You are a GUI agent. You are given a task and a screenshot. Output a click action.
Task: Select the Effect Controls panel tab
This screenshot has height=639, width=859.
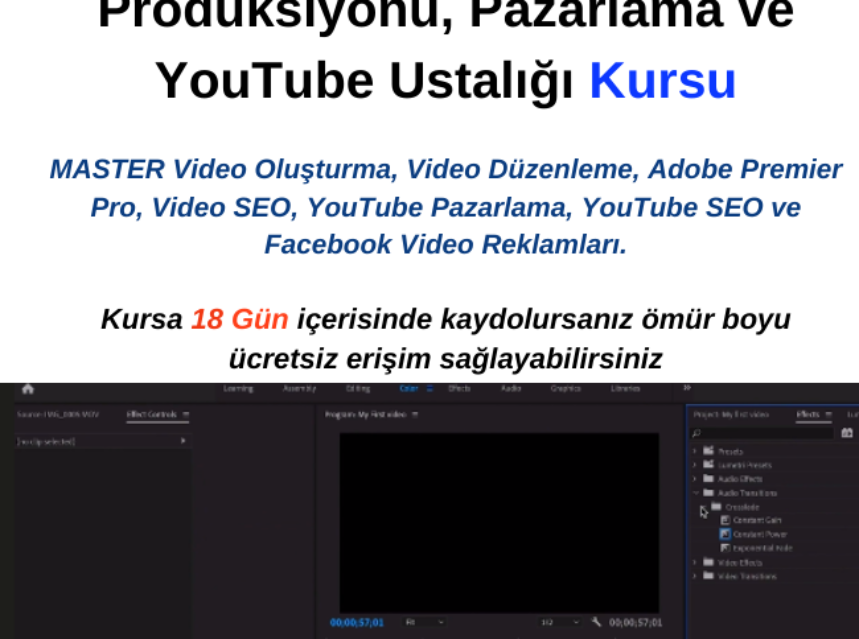point(152,414)
